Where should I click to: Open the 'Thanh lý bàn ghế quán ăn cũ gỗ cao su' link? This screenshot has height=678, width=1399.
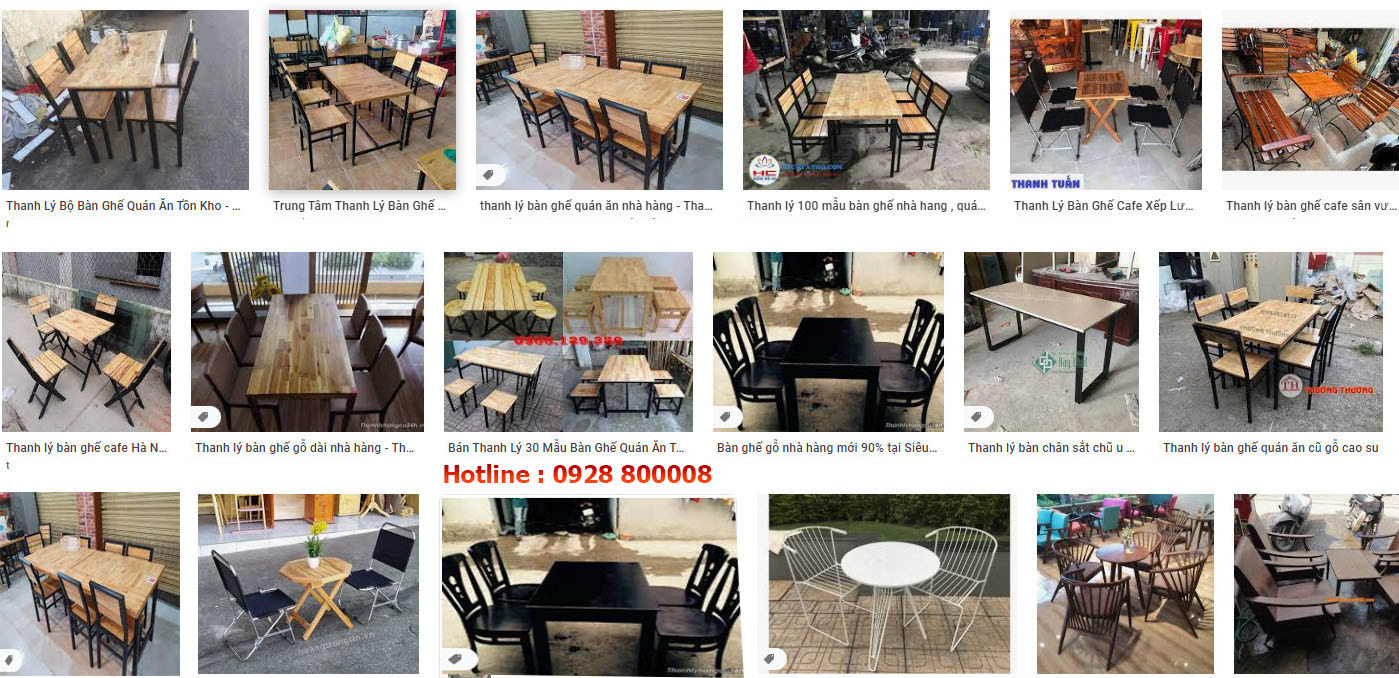tap(1270, 448)
